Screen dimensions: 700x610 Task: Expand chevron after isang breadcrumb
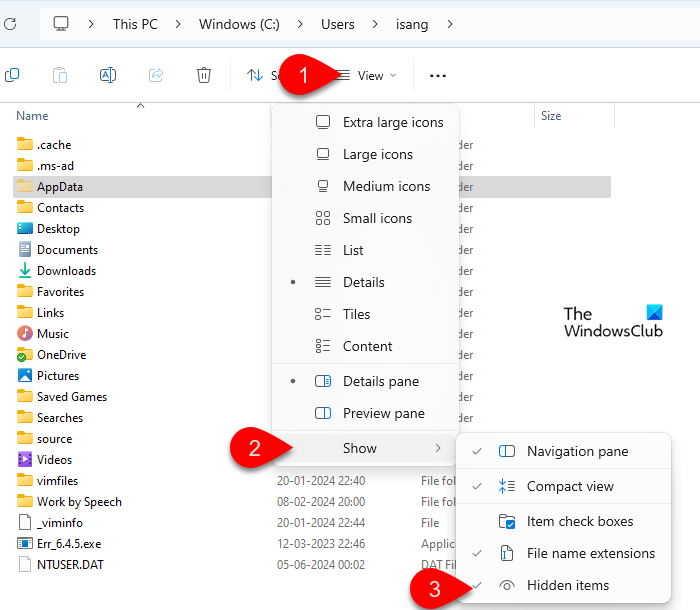pos(450,24)
